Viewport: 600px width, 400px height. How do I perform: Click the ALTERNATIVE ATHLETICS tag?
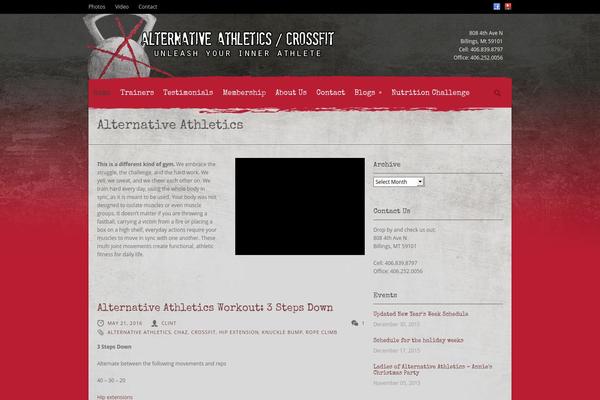pos(139,332)
